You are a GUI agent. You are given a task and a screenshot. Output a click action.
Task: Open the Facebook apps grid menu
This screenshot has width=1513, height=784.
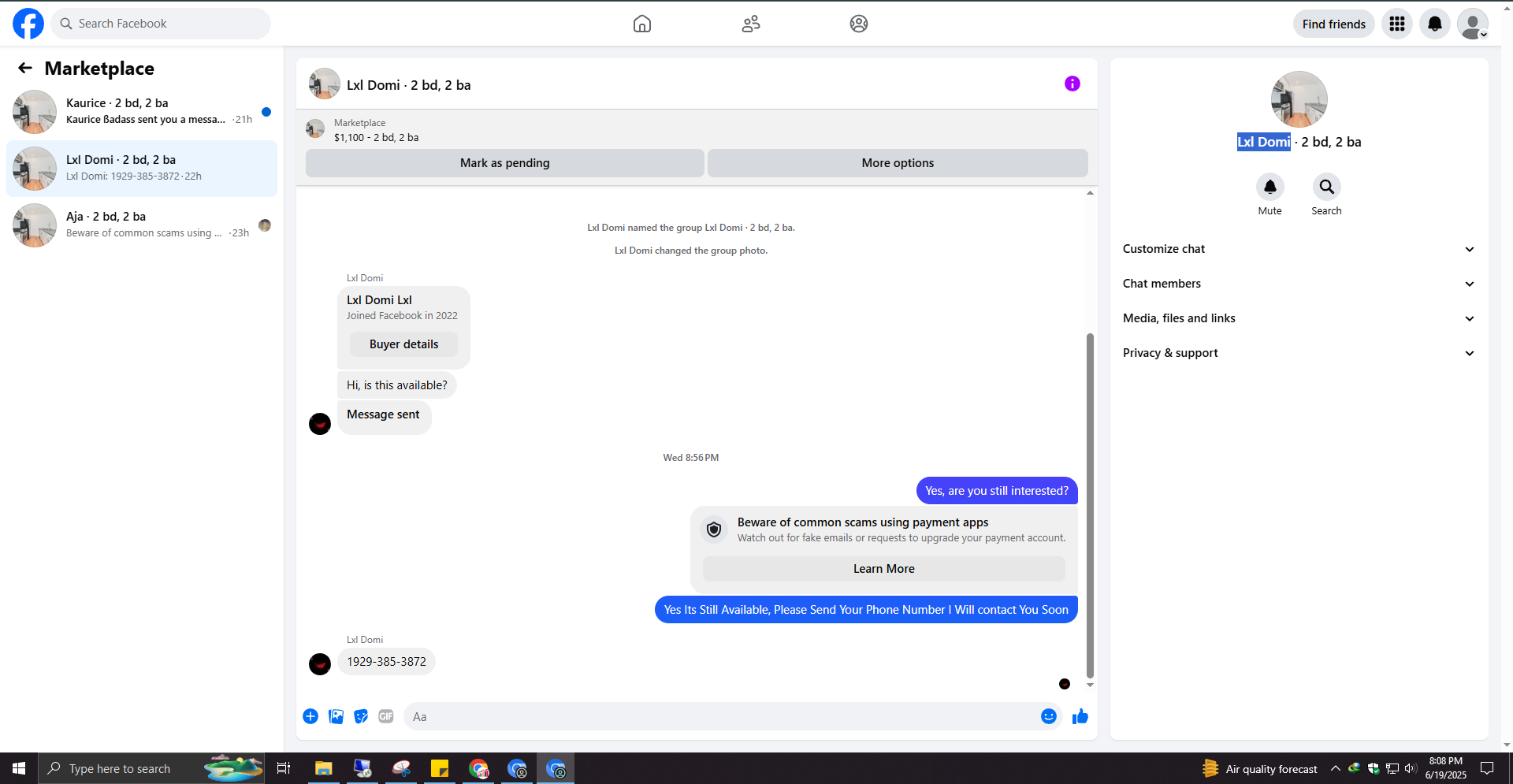1397,24
